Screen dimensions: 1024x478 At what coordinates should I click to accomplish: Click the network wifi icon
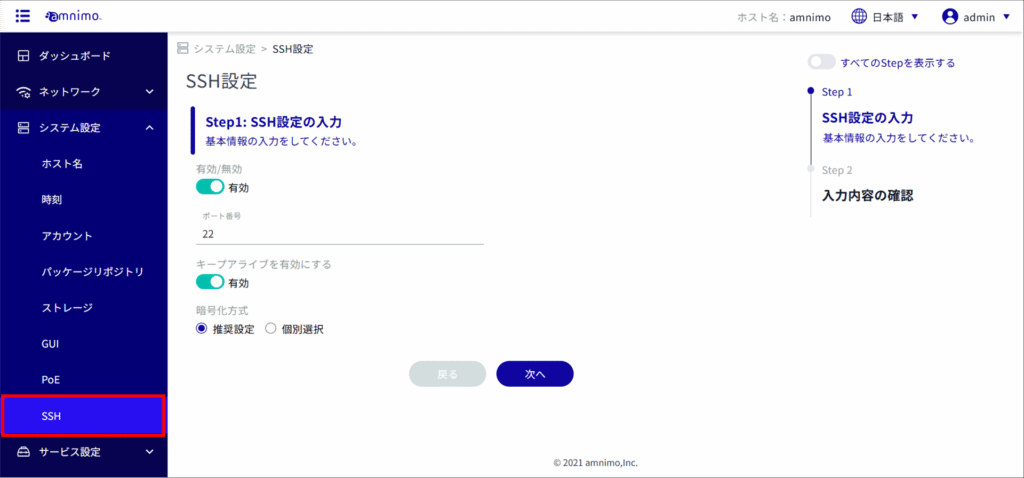coord(24,92)
